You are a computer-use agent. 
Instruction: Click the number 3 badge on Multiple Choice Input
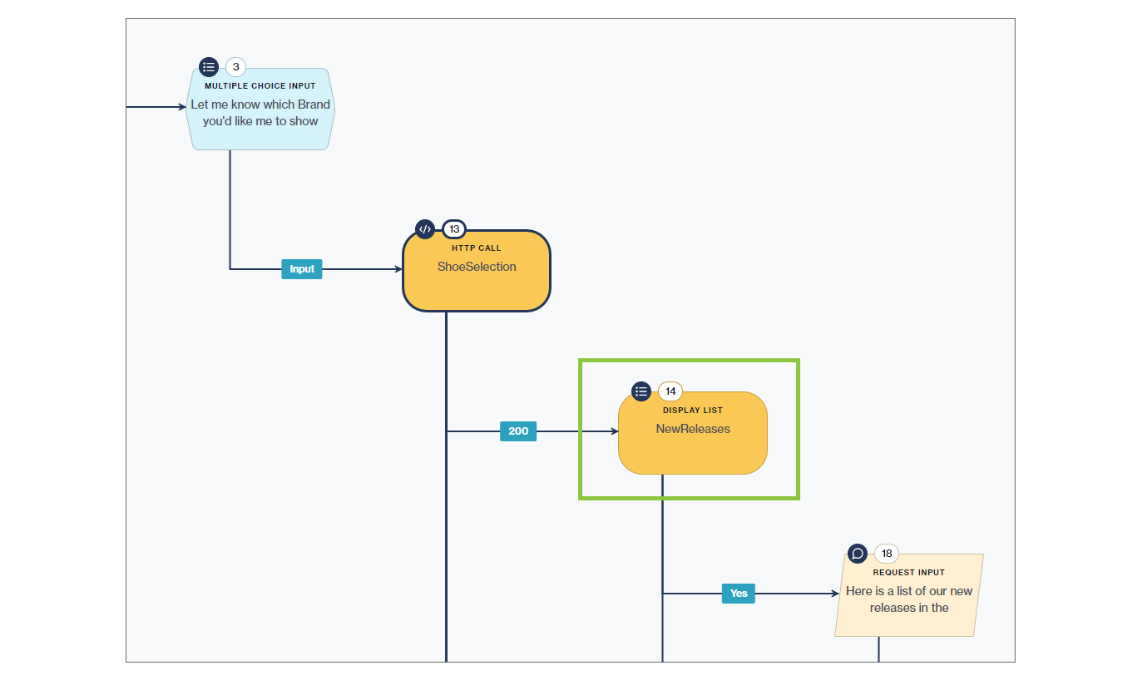pos(234,66)
